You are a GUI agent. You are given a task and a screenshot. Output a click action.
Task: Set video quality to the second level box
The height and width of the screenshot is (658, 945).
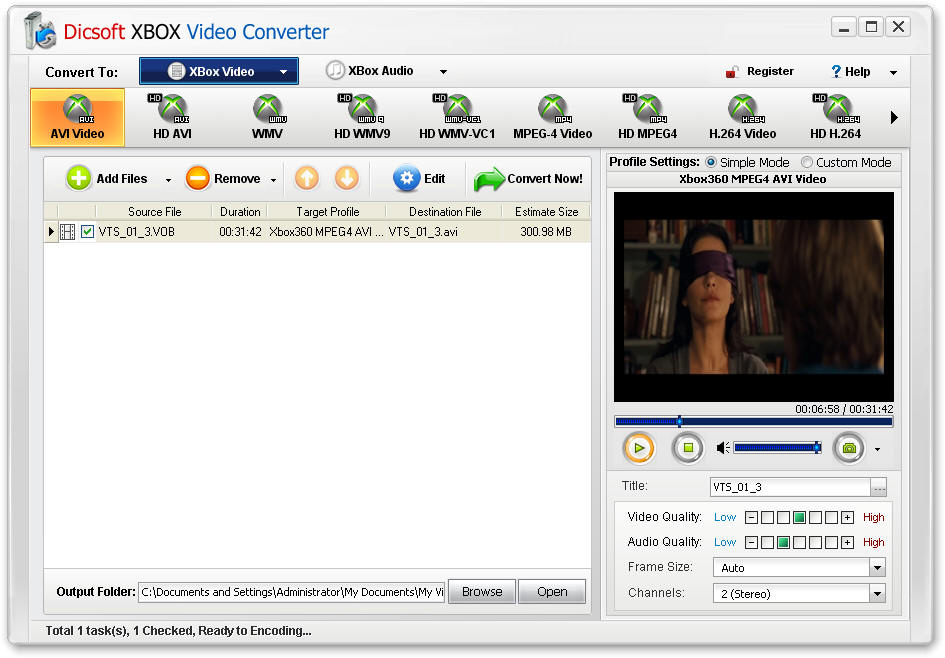(783, 518)
